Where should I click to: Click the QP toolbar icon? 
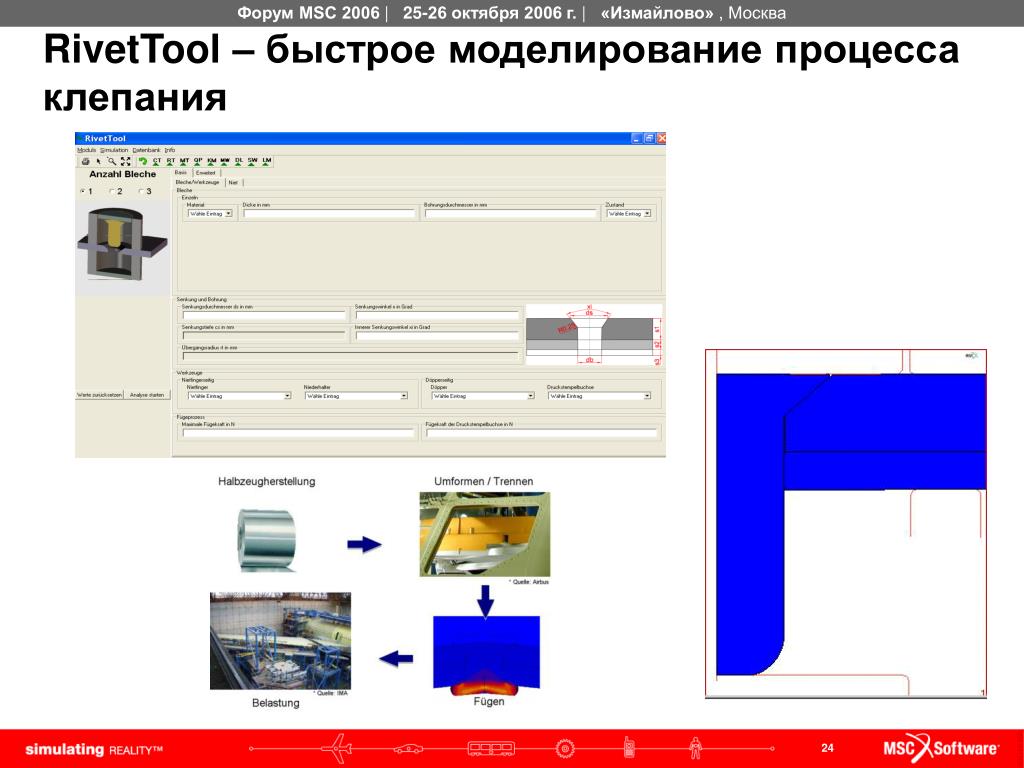click(198, 161)
